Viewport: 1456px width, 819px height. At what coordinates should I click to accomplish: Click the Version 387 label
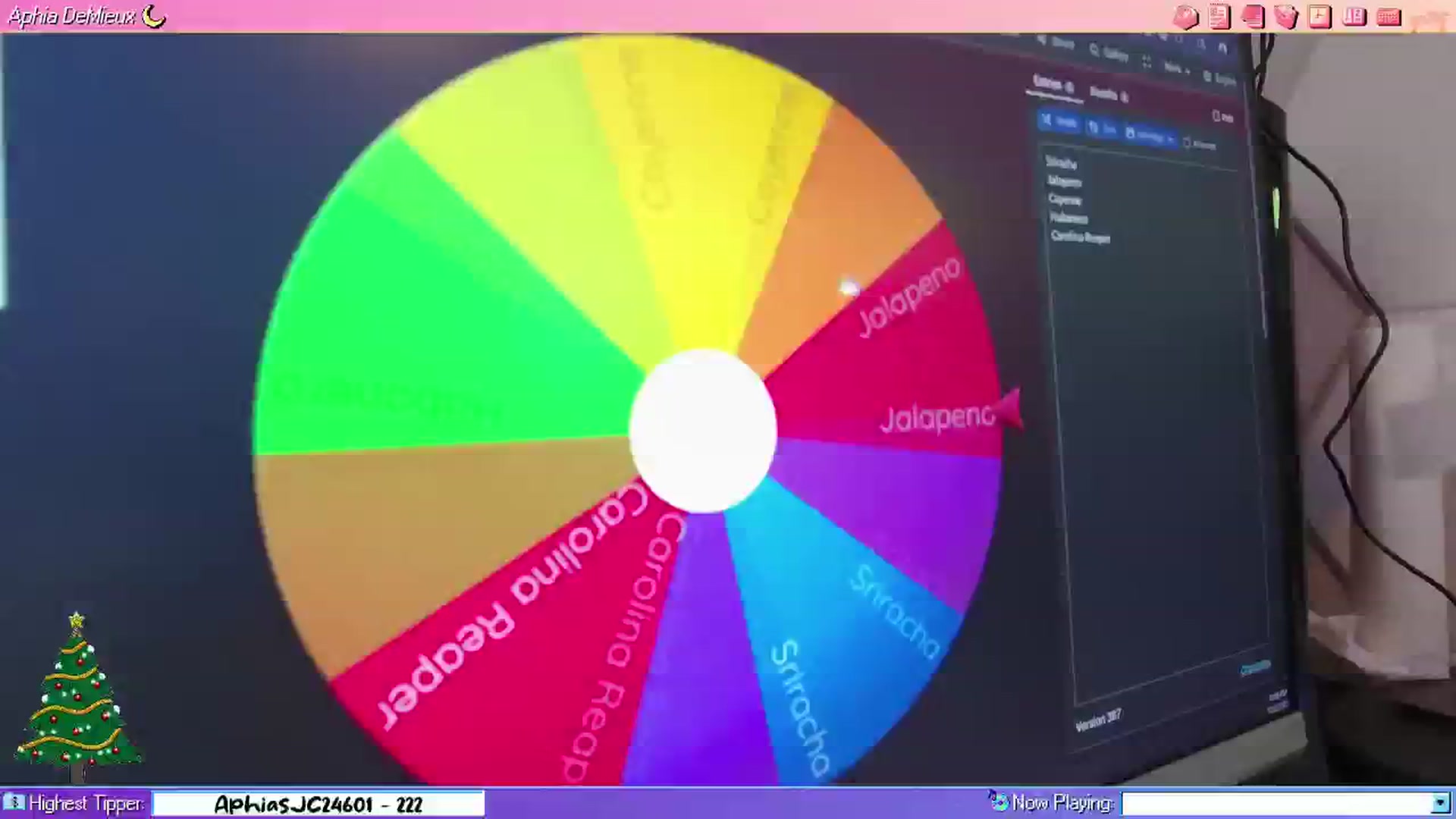tap(1098, 720)
